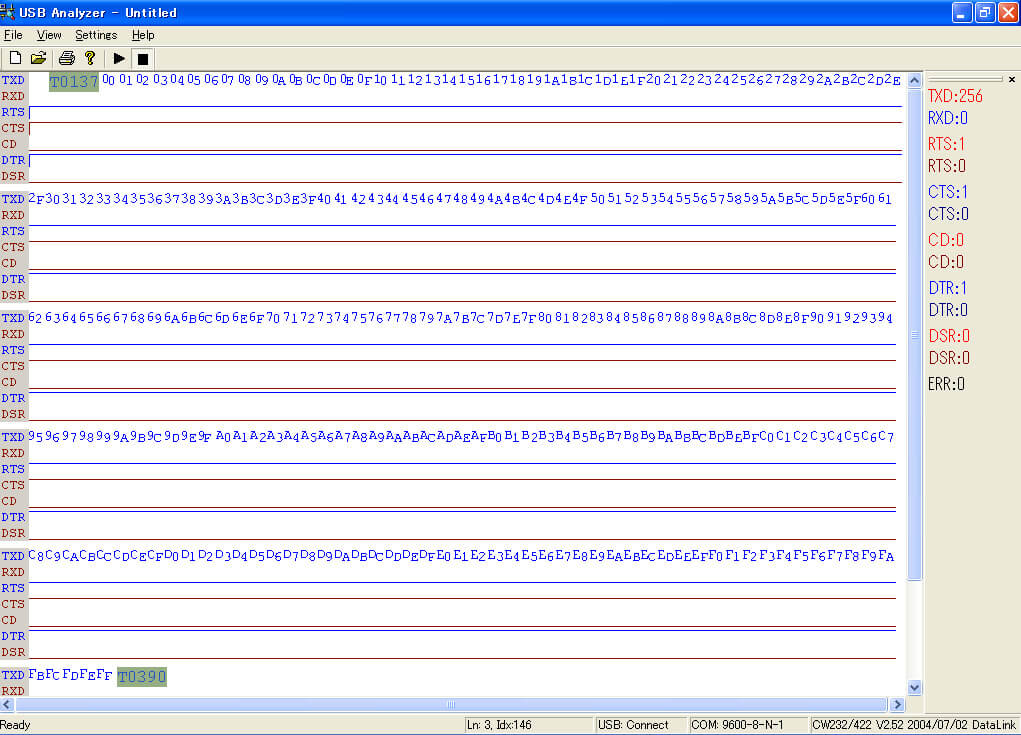Image resolution: width=1021 pixels, height=735 pixels.
Task: Start capture with the Play button
Action: pos(119,58)
